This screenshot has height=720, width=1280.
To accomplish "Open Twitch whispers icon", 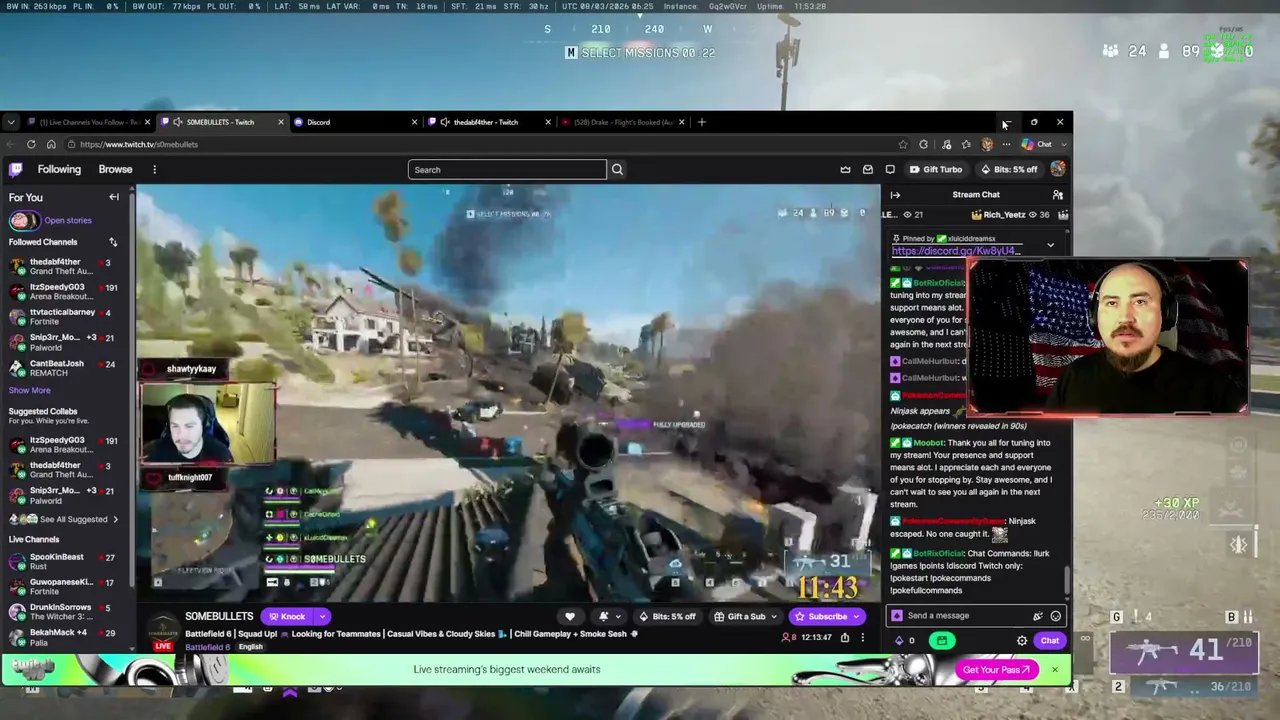I will tap(890, 170).
